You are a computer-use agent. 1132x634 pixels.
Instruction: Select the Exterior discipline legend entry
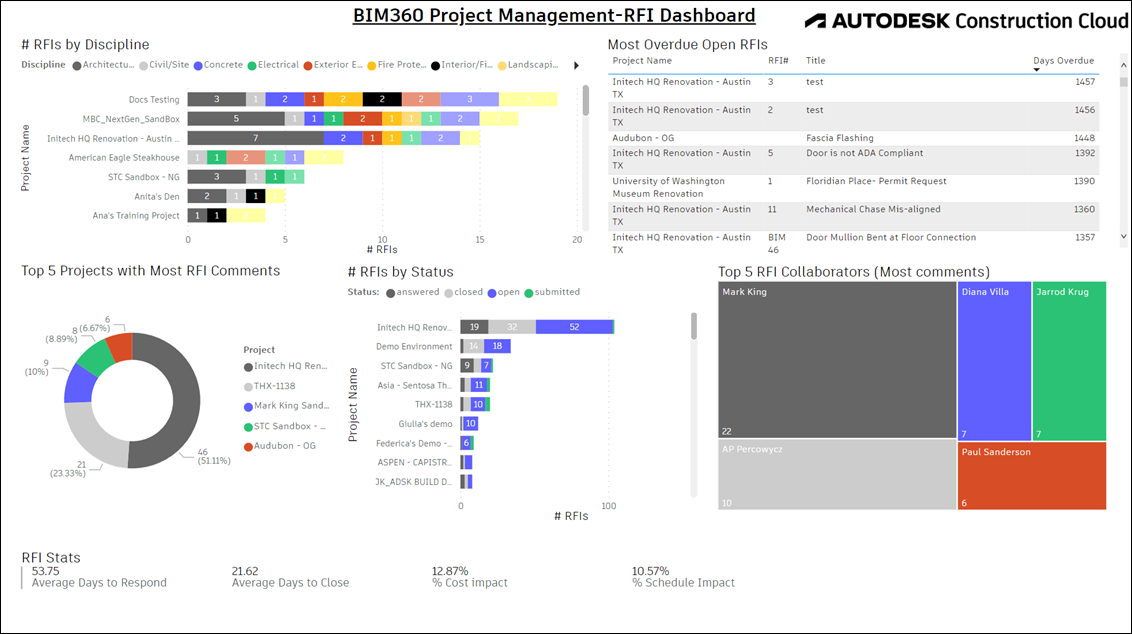point(333,65)
